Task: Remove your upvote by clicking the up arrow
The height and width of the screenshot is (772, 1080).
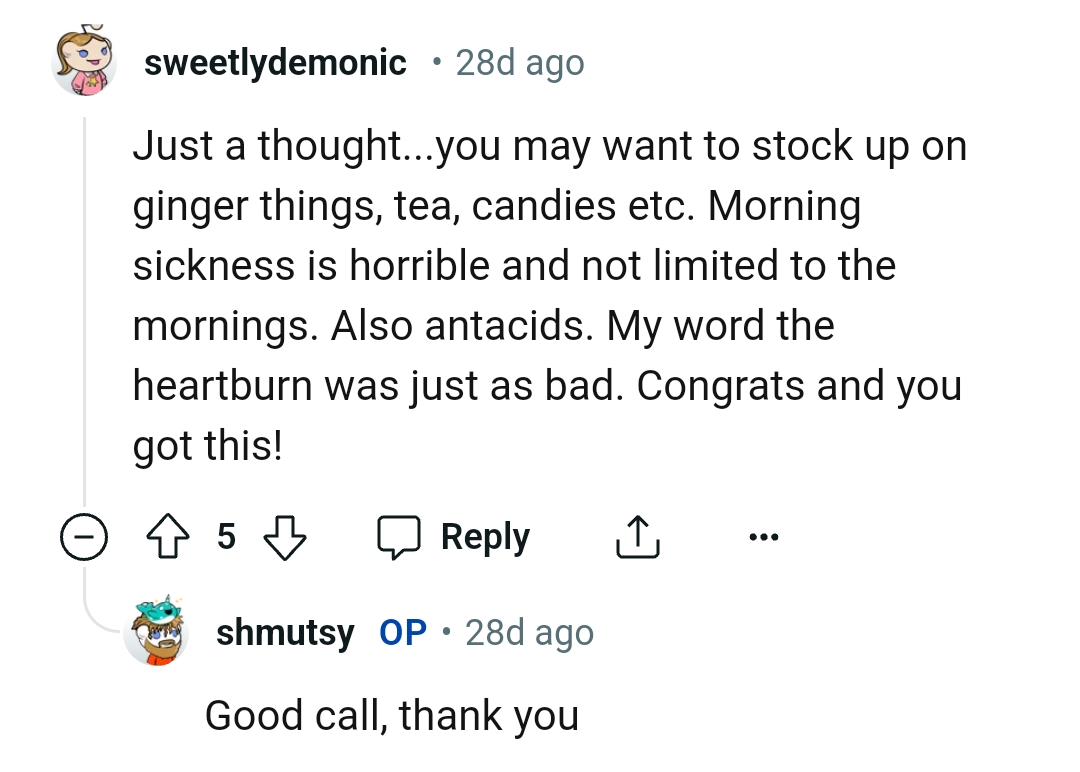Action: click(170, 536)
